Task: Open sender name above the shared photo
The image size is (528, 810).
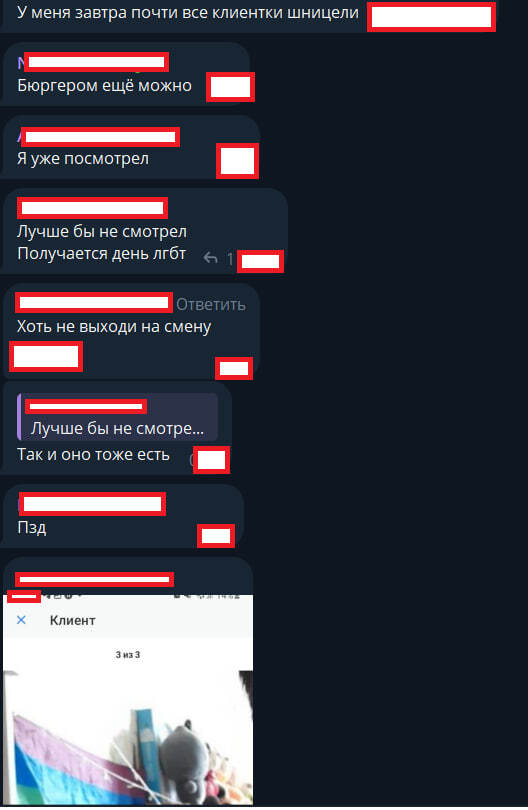Action: (x=94, y=580)
